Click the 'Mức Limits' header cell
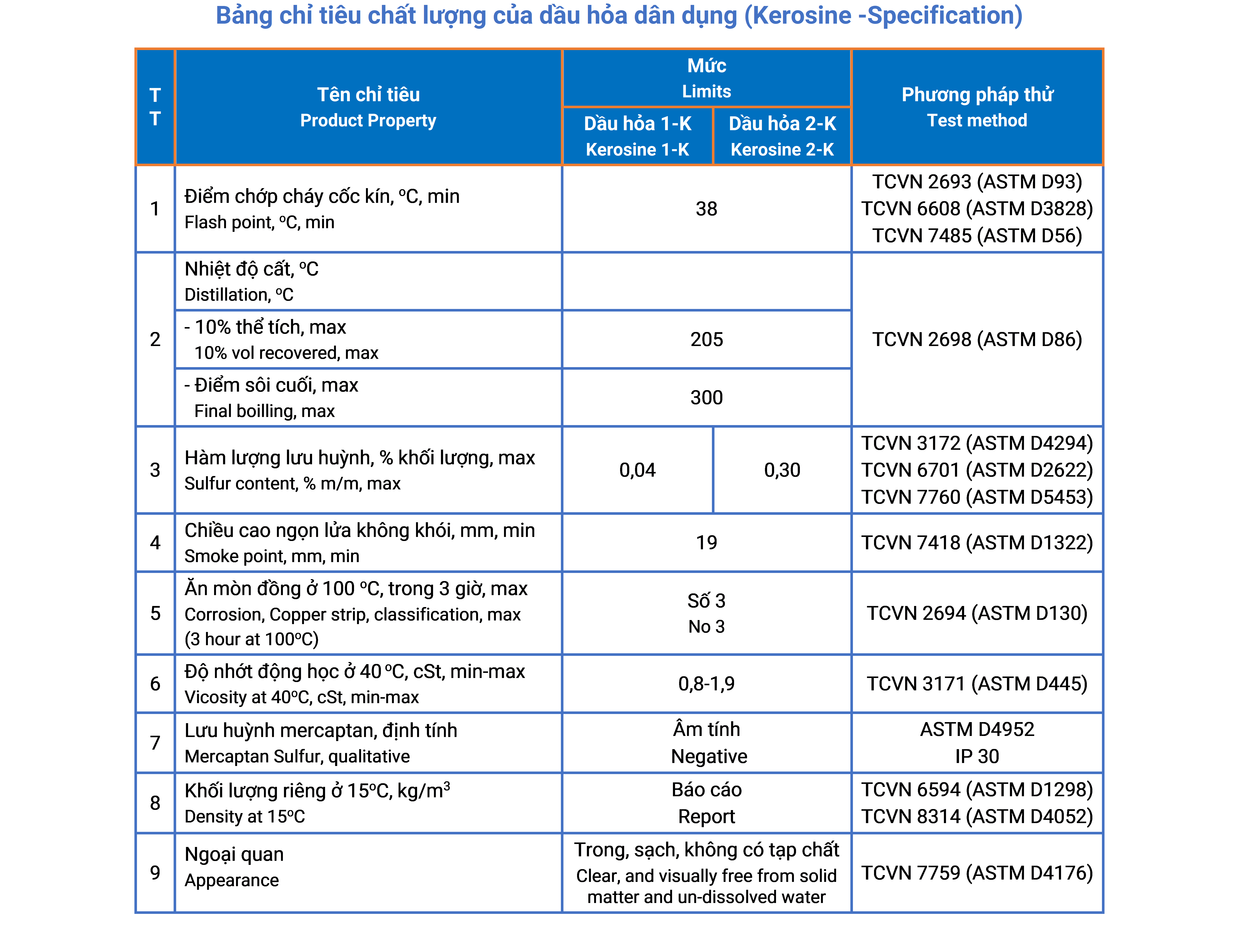 706,78
